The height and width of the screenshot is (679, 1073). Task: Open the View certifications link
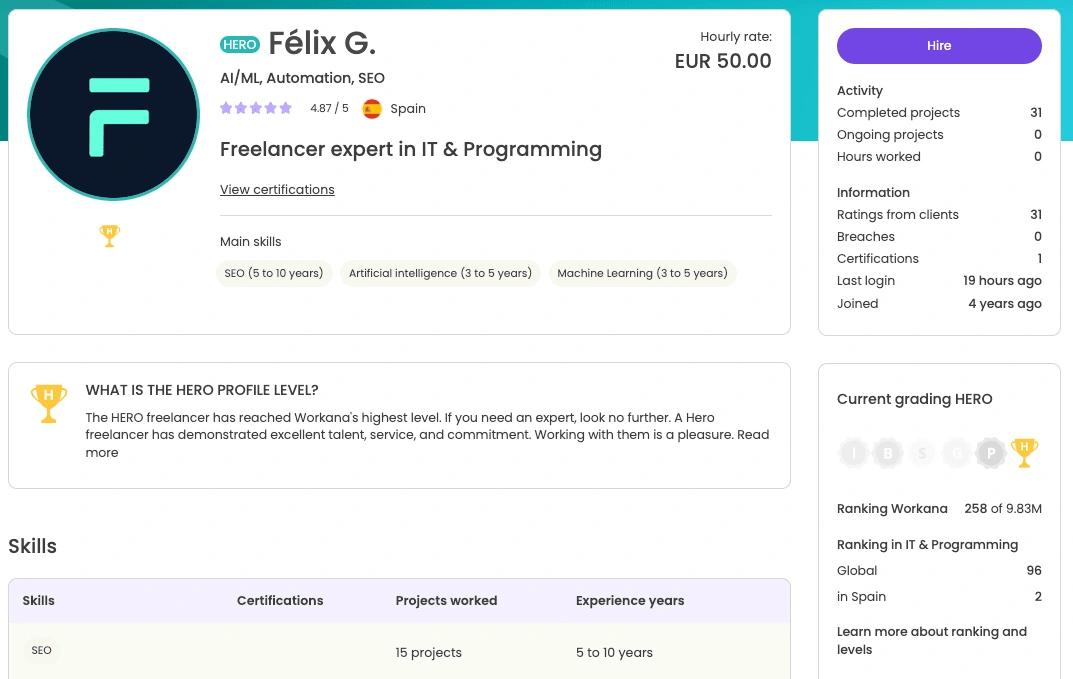[x=277, y=190]
